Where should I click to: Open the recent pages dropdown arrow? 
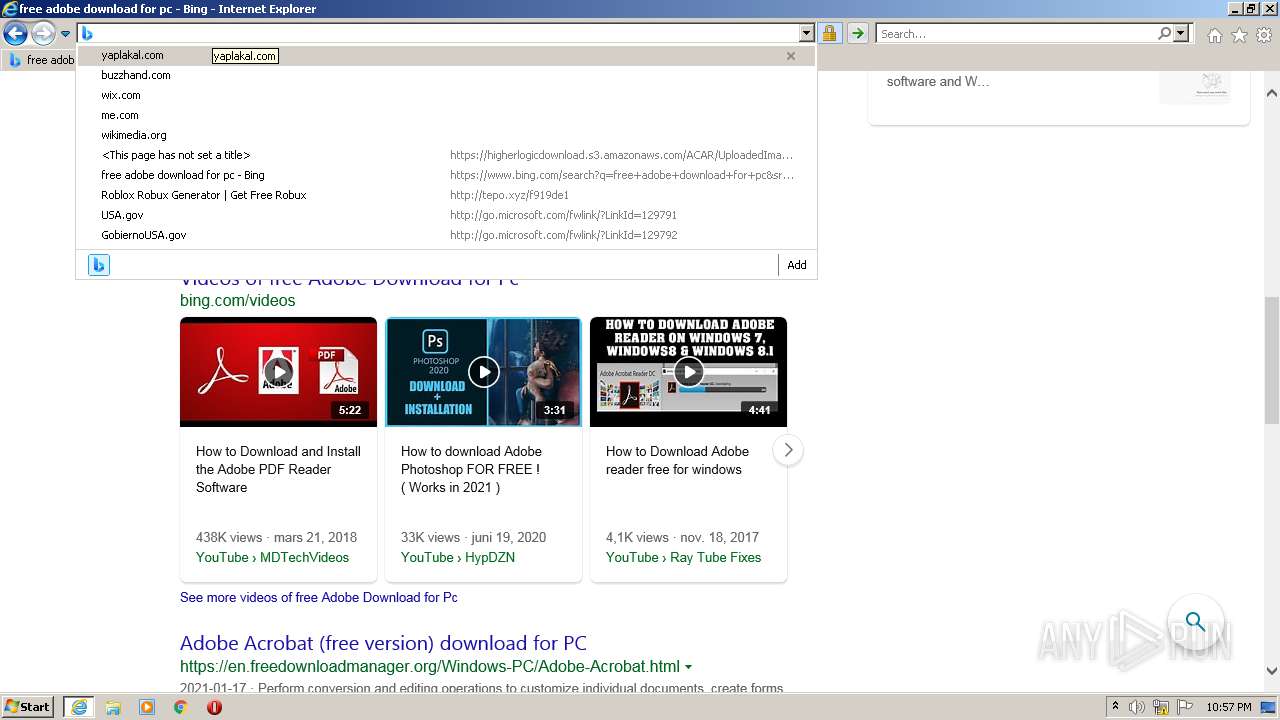(x=65, y=34)
